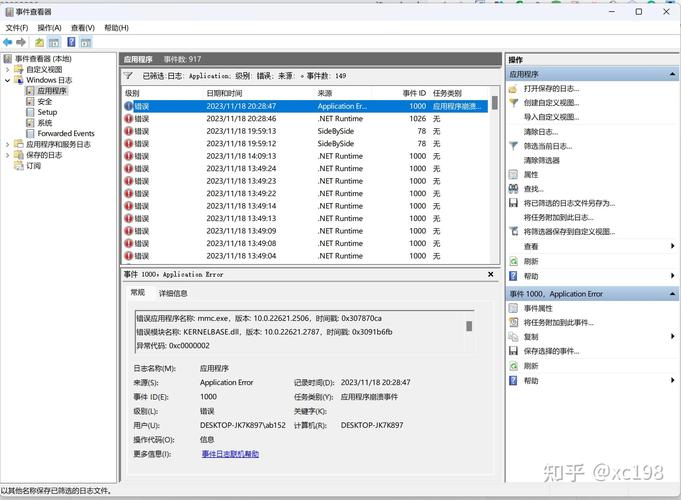The image size is (681, 500).
Task: Open the 复制 submenu arrow
Action: (x=672, y=336)
